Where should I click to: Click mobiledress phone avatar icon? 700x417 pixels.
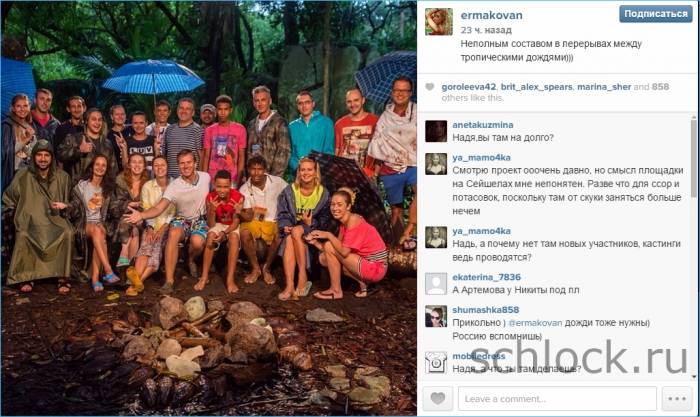tap(436, 362)
